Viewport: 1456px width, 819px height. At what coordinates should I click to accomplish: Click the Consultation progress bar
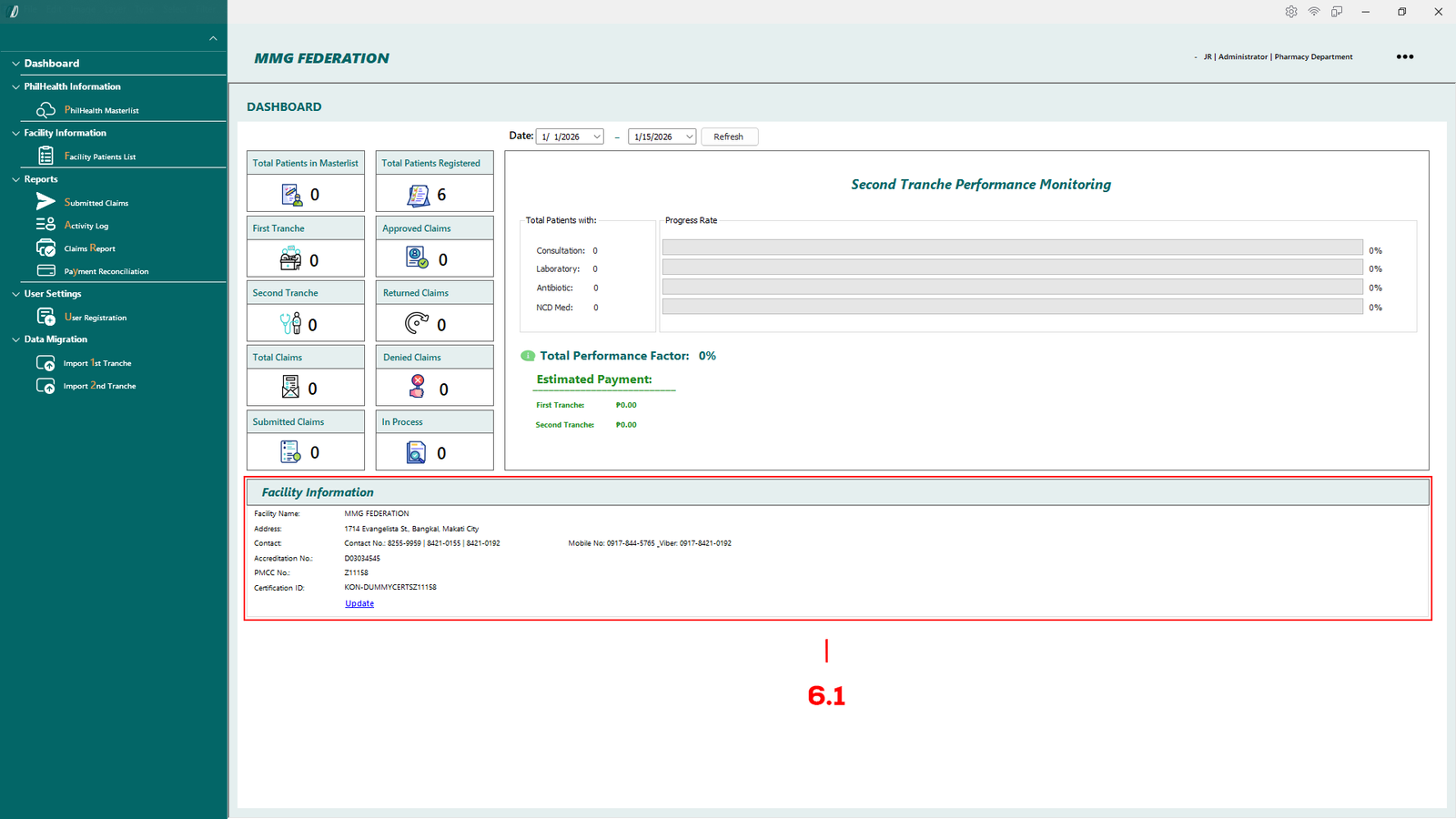point(1012,248)
